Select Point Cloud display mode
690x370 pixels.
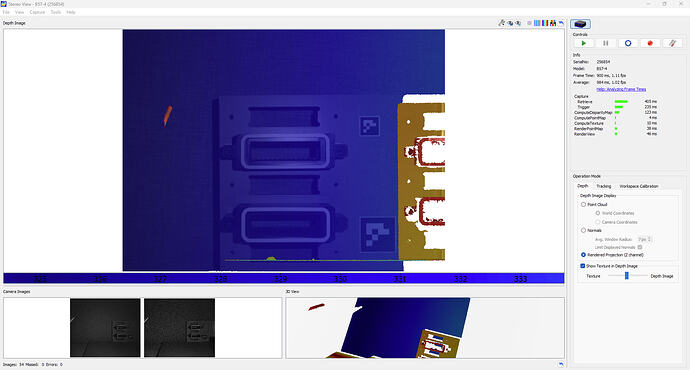pyautogui.click(x=594, y=205)
